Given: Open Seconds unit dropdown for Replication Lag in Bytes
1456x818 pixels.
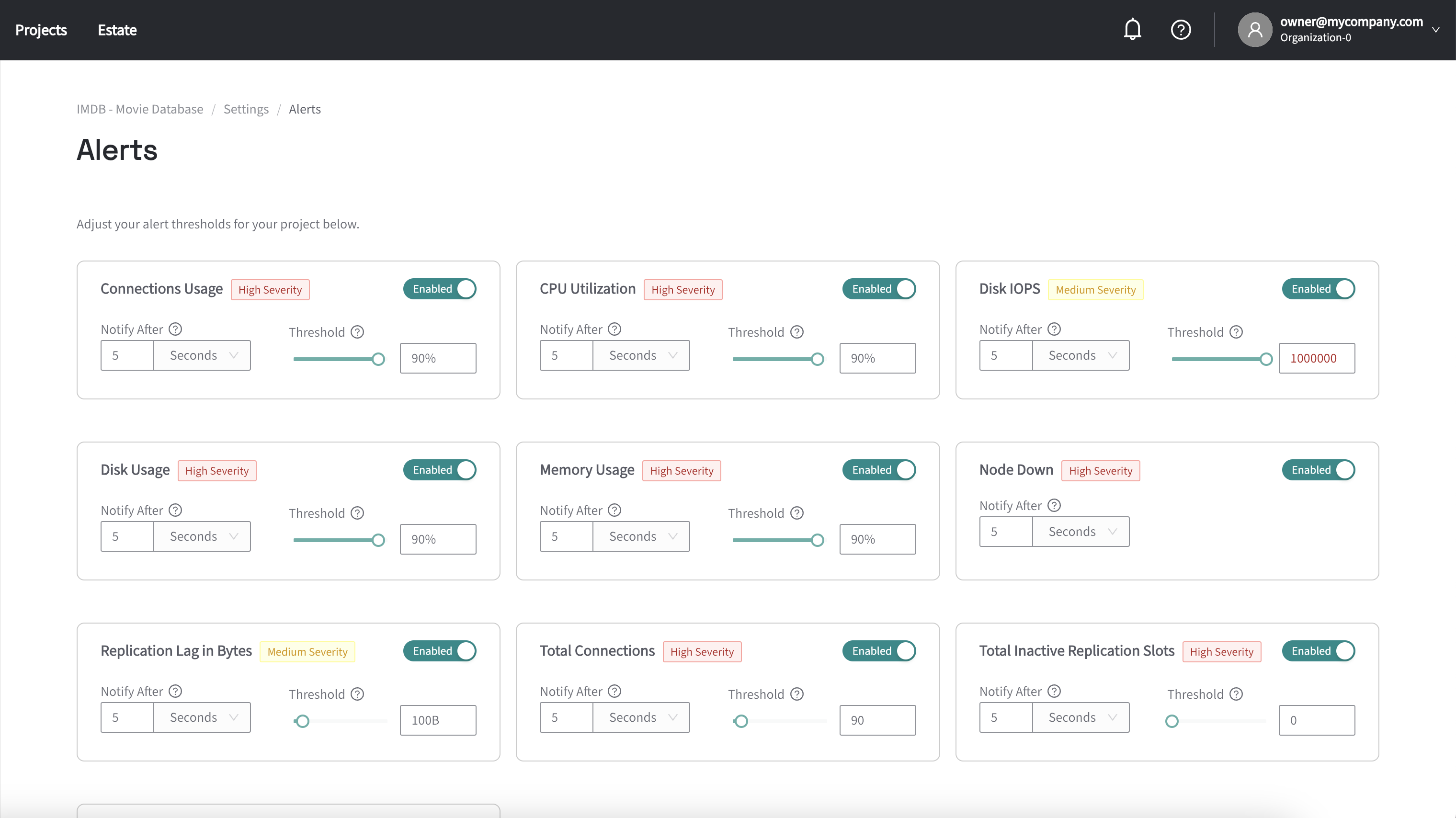Looking at the screenshot, I should coord(202,717).
